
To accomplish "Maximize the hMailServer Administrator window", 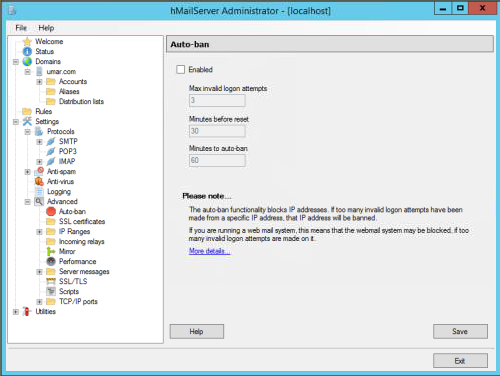I will tap(460, 8).
